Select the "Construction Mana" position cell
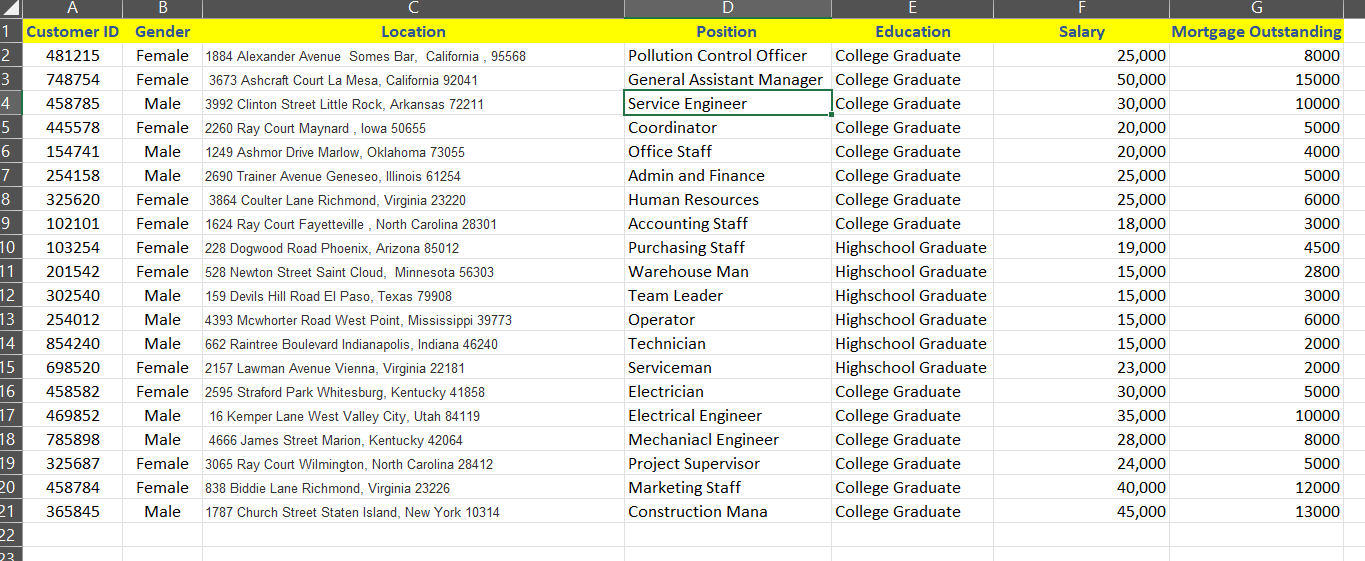Viewport: 1365px width, 561px height. pyautogui.click(x=727, y=512)
